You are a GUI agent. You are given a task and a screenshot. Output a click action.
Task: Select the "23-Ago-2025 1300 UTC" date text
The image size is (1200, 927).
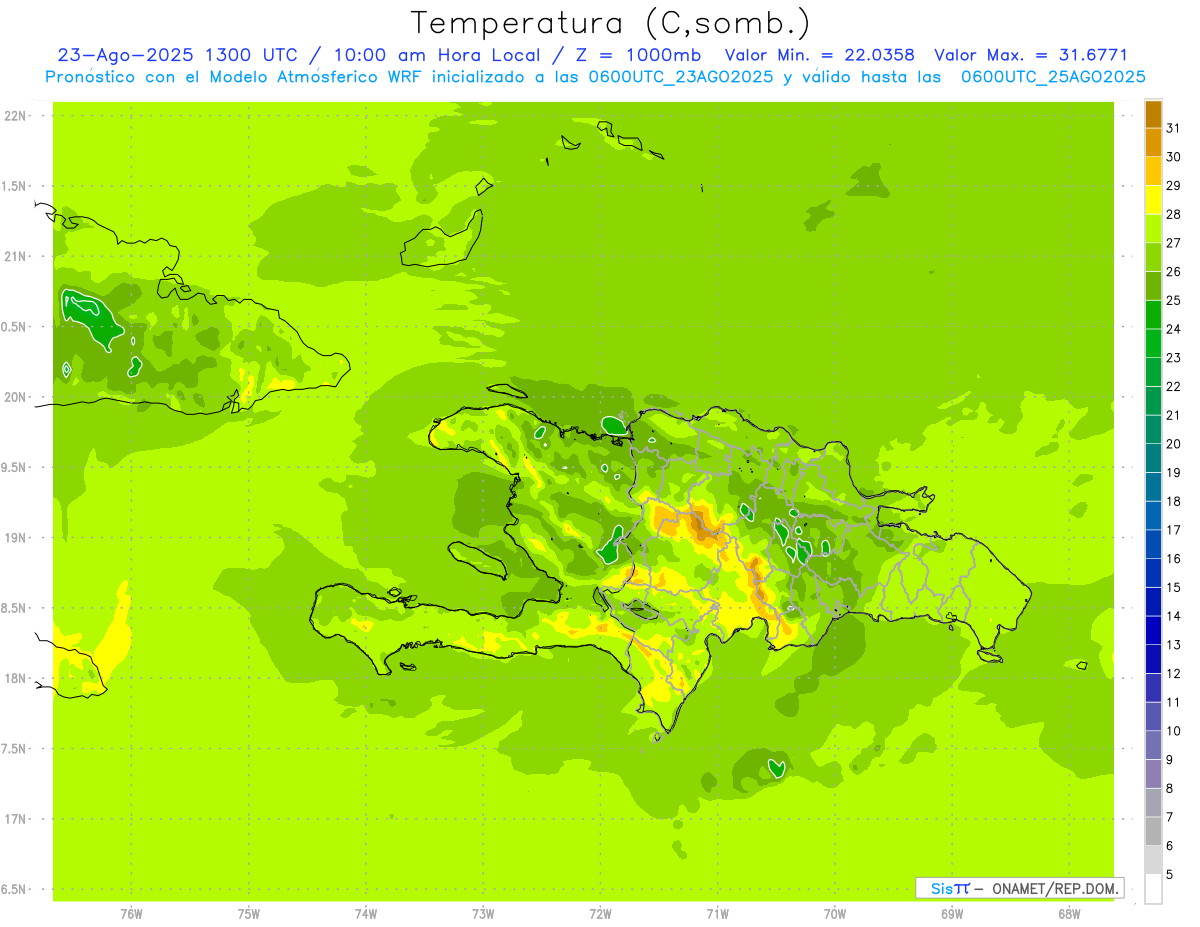[177, 56]
